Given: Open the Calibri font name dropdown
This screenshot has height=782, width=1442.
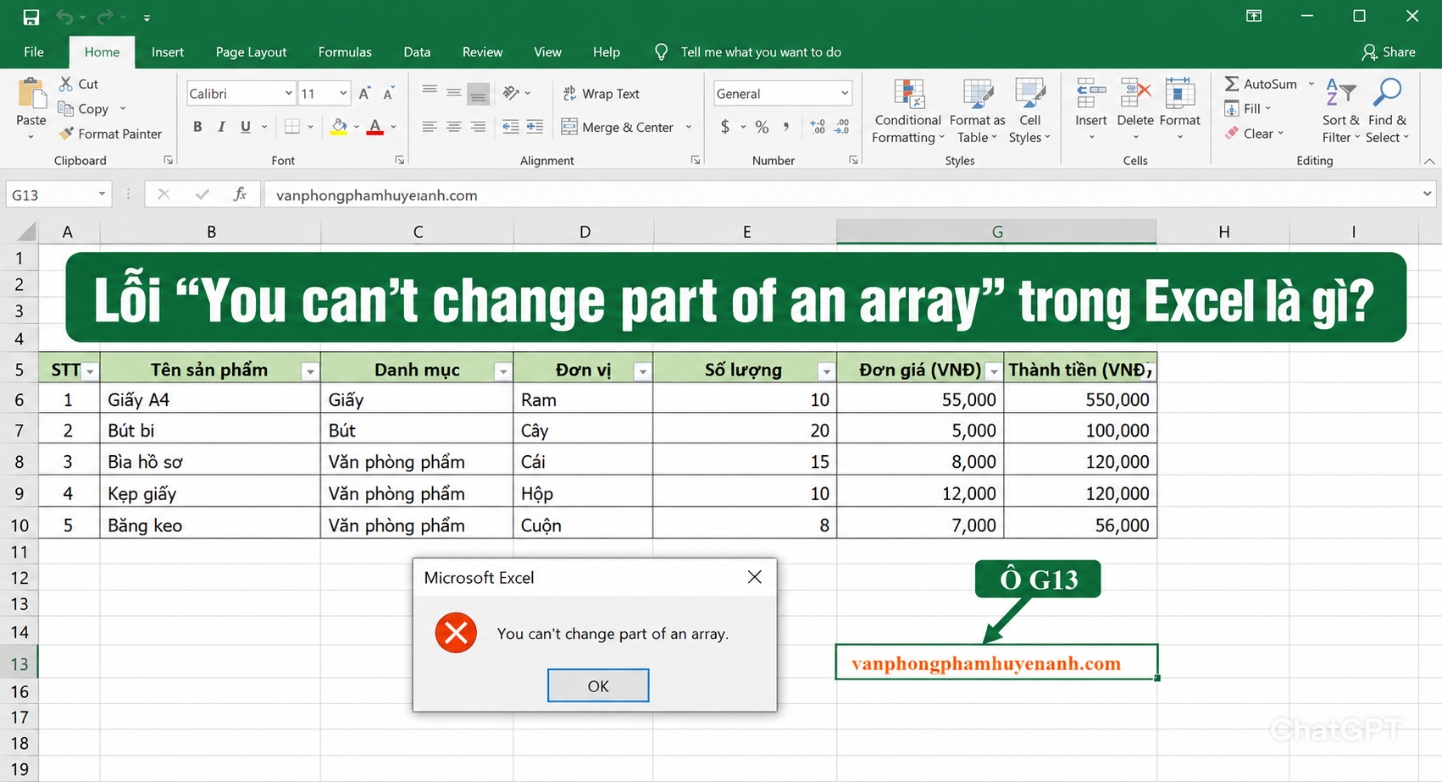Looking at the screenshot, I should pyautogui.click(x=288, y=93).
